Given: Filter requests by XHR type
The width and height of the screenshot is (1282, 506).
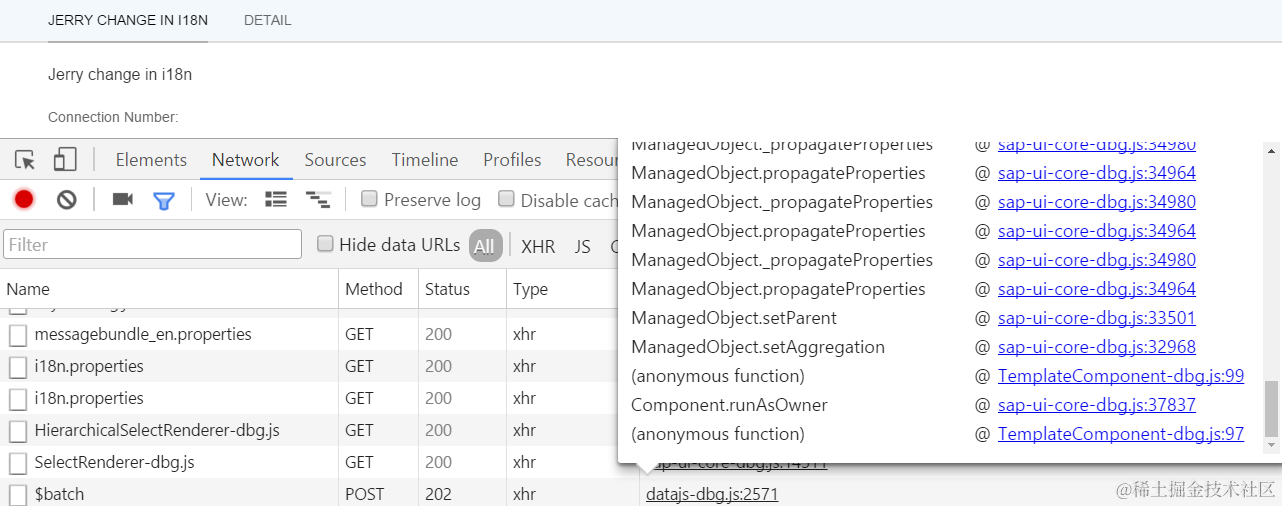Looking at the screenshot, I should [538, 246].
